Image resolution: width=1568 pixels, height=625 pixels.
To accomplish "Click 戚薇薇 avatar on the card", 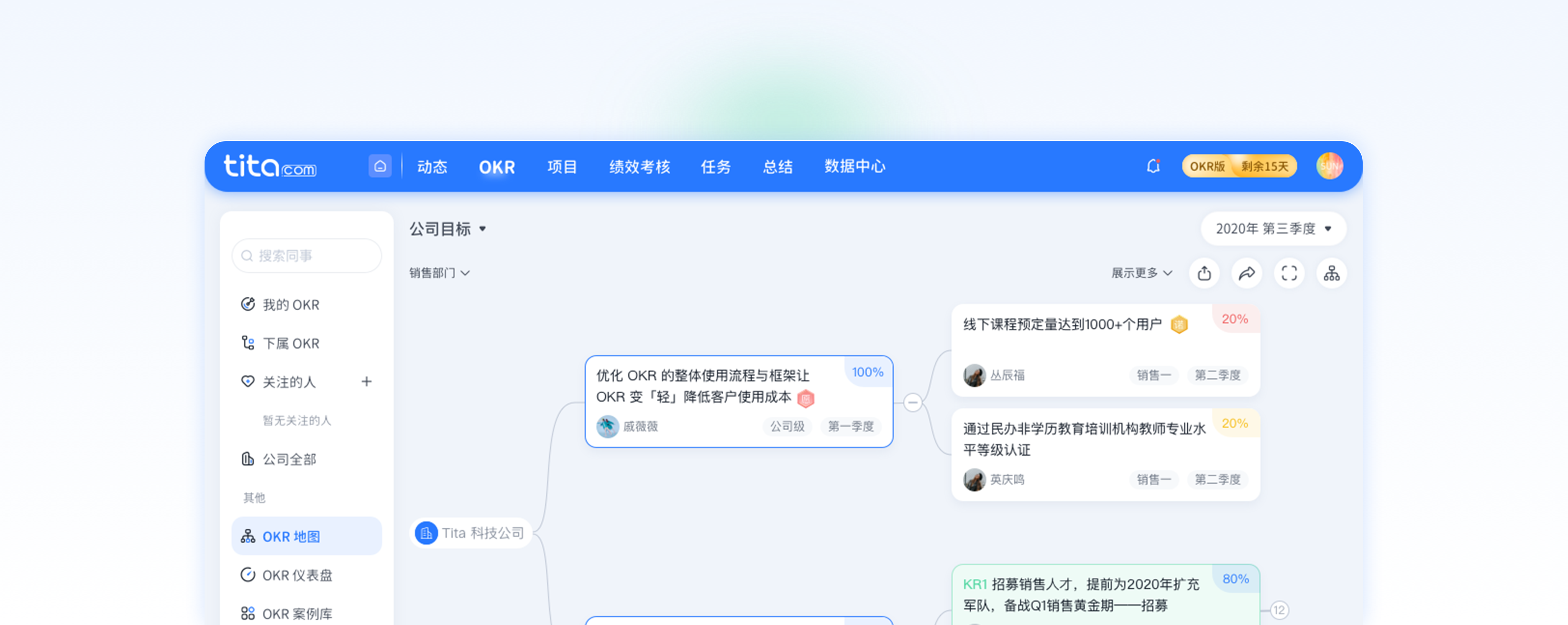I will coord(608,426).
